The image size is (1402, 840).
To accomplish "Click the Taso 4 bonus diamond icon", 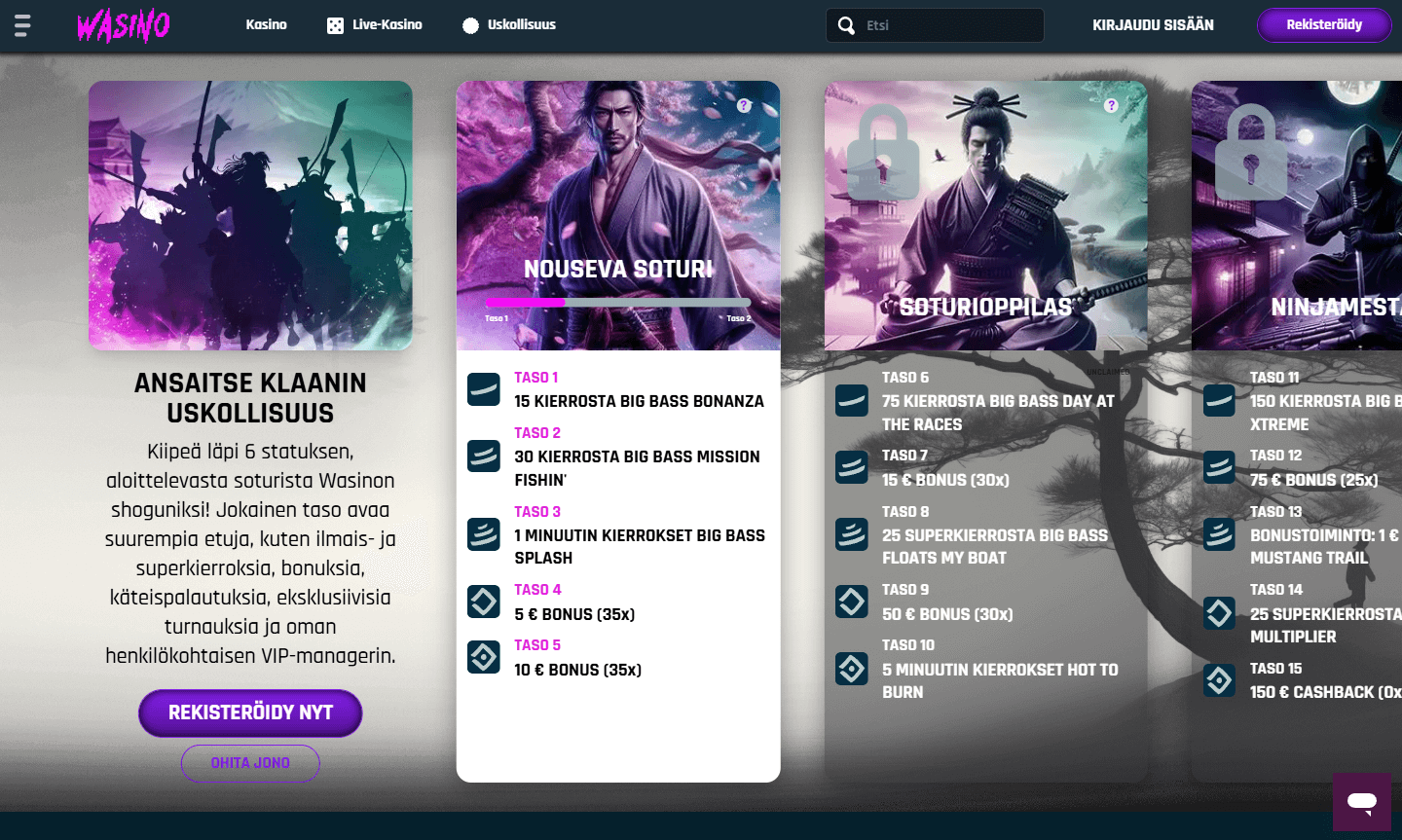I will (484, 602).
